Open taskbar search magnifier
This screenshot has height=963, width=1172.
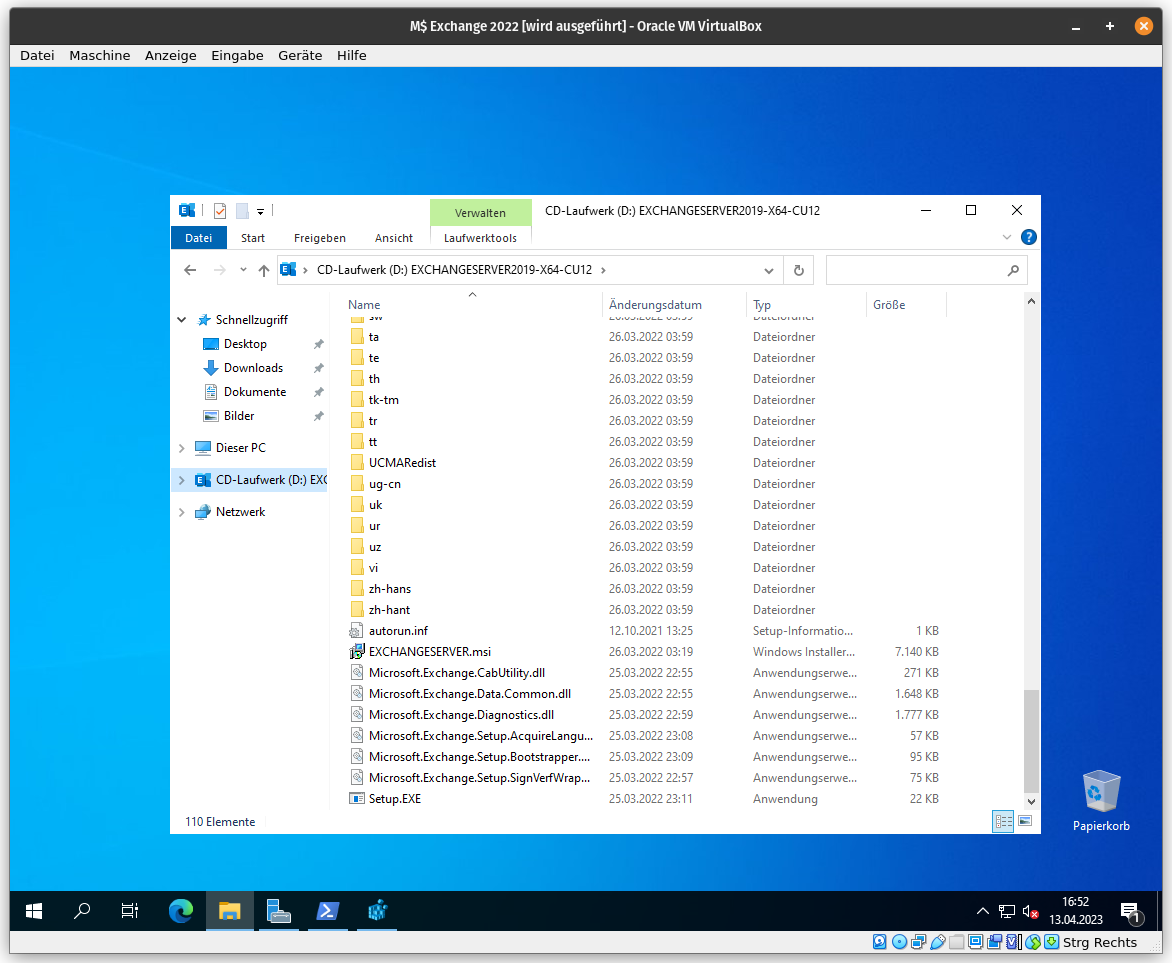81,911
